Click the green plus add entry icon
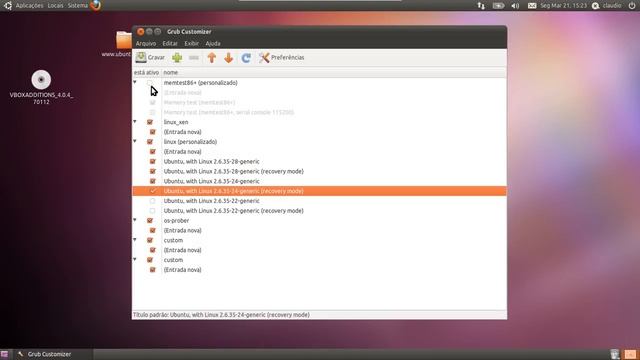This screenshot has height=360, width=640. [177, 58]
